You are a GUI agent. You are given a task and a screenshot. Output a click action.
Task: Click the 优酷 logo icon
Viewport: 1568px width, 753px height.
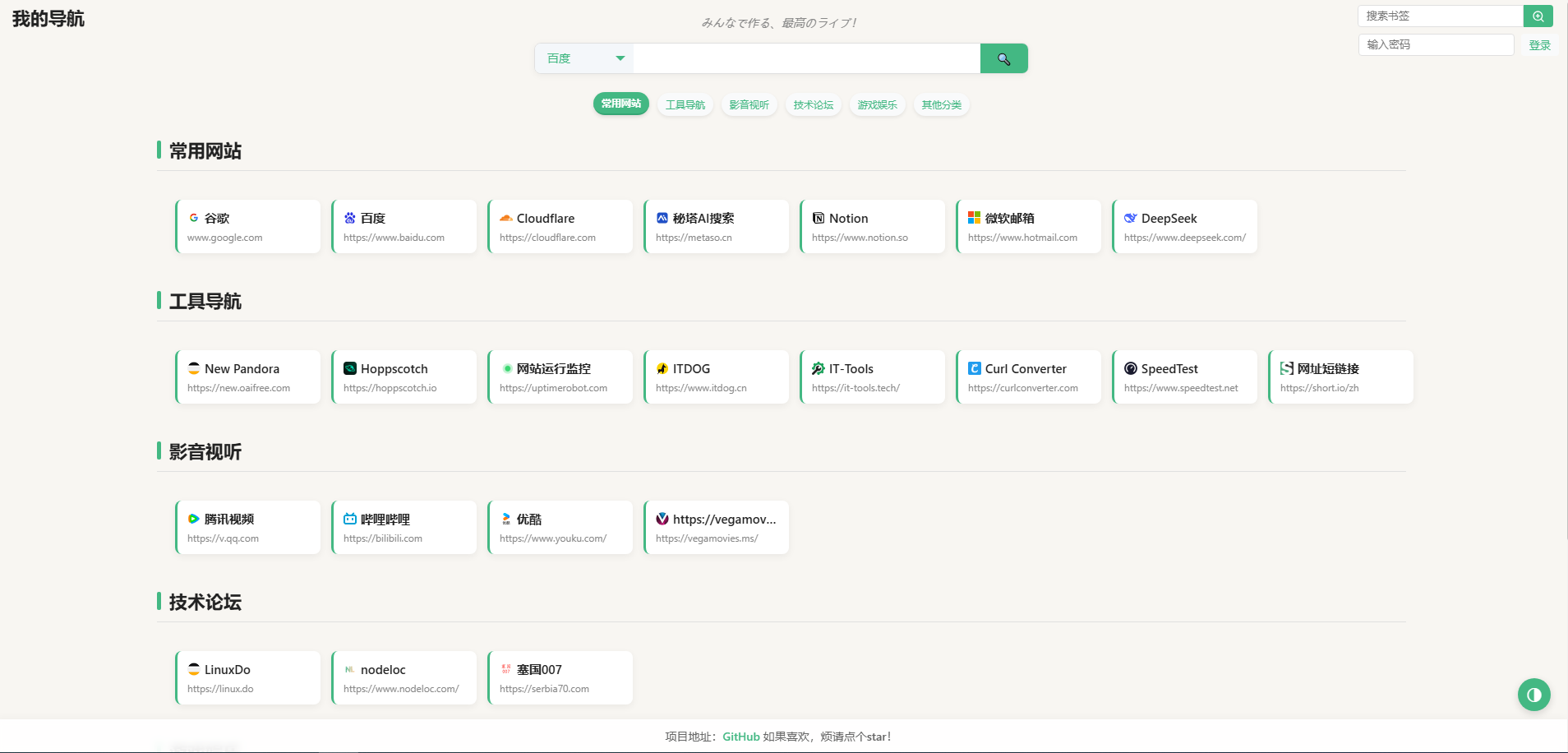click(x=506, y=519)
